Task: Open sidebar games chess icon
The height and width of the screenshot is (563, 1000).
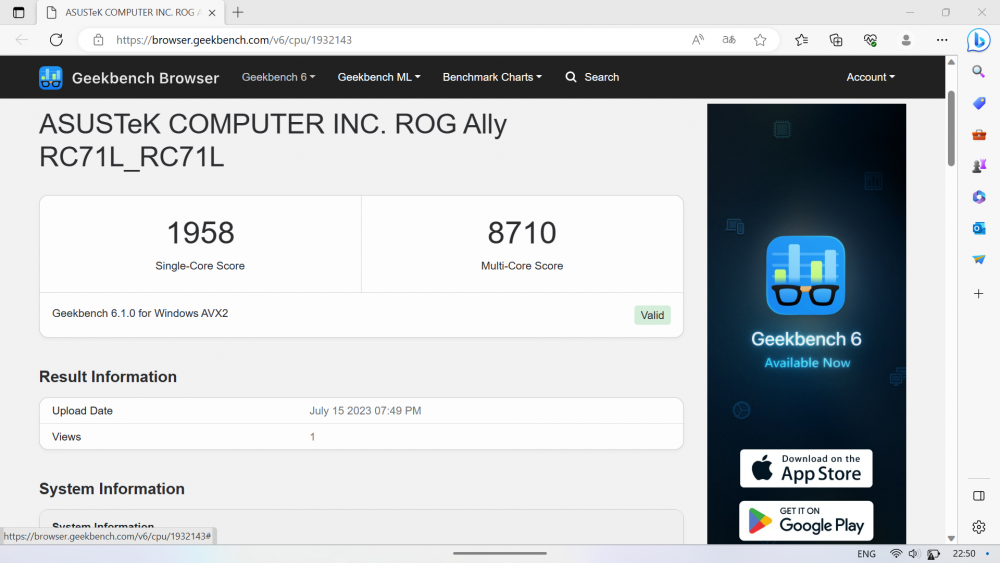Action: click(978, 166)
